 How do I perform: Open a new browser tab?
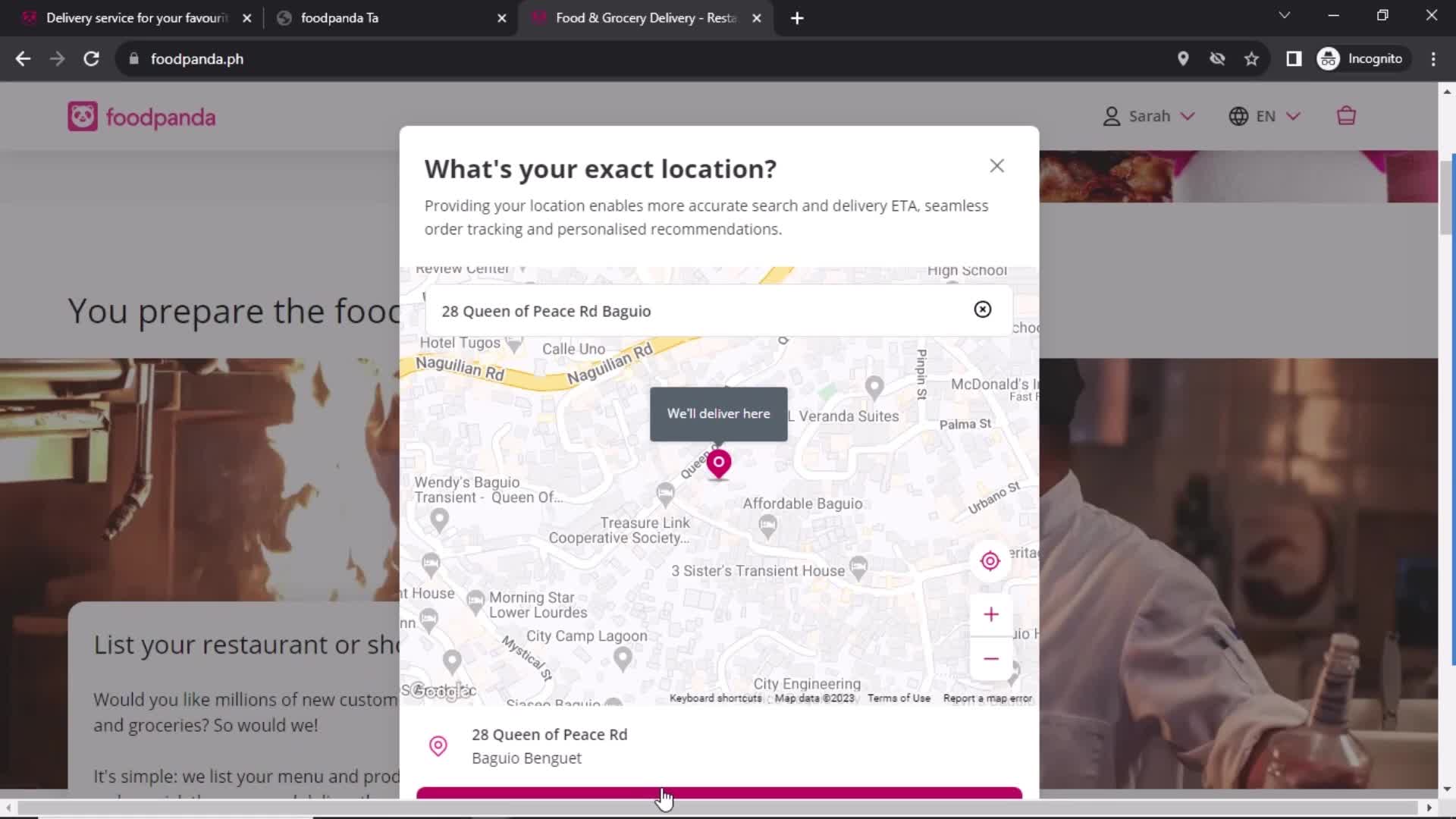(796, 18)
